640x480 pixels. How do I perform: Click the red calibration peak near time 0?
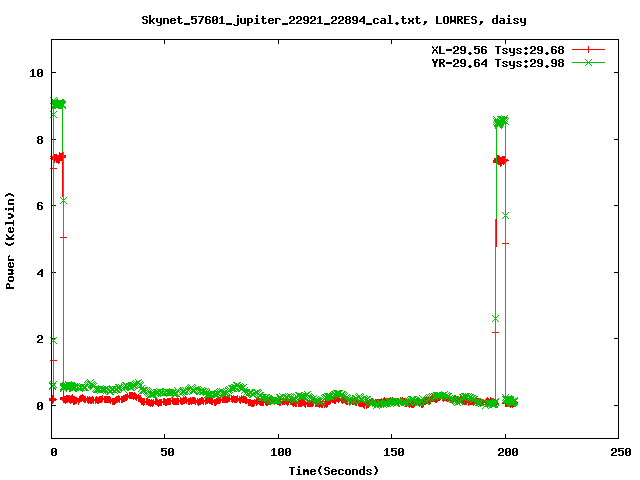(58, 158)
